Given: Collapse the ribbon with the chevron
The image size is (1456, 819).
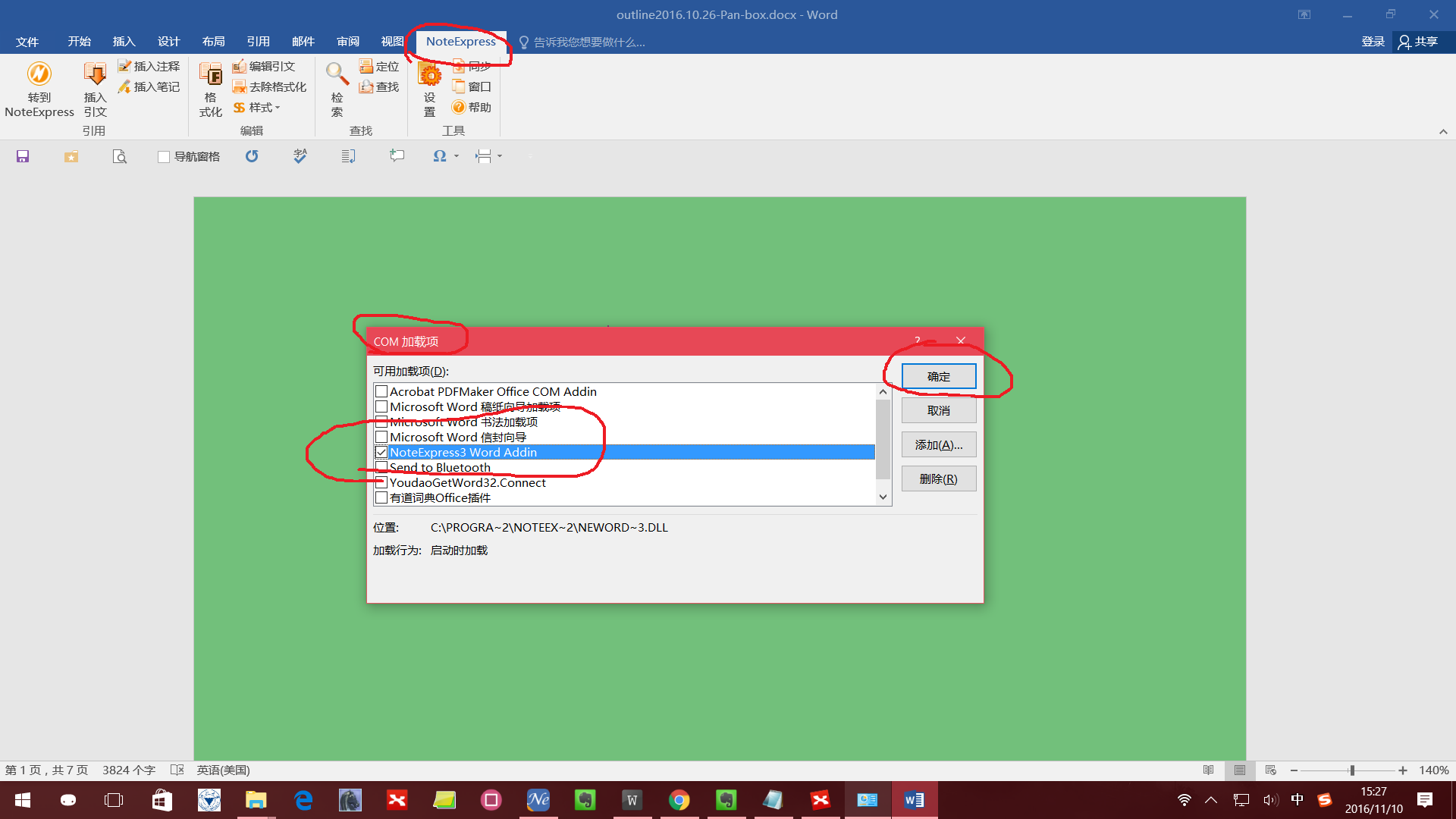Looking at the screenshot, I should pyautogui.click(x=1443, y=132).
